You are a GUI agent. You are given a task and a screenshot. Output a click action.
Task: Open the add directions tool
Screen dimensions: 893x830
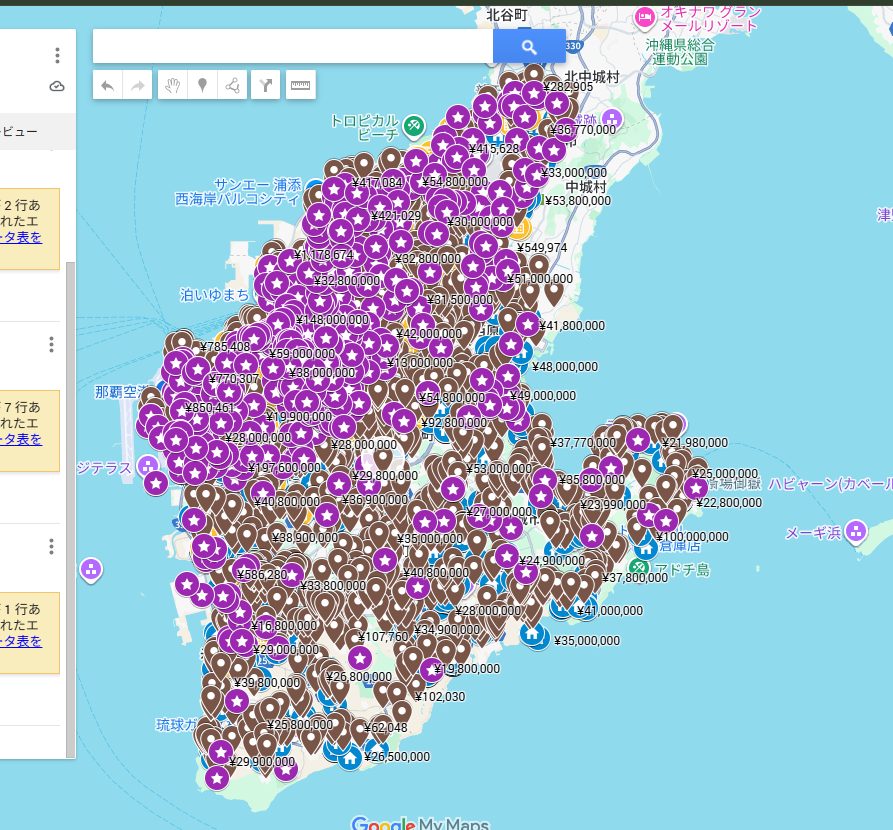[x=265, y=86]
